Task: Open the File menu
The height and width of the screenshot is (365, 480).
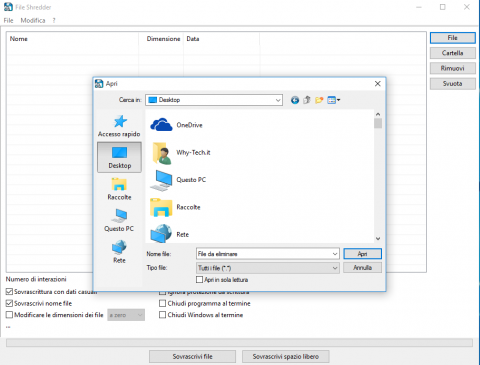Action: pyautogui.click(x=8, y=20)
